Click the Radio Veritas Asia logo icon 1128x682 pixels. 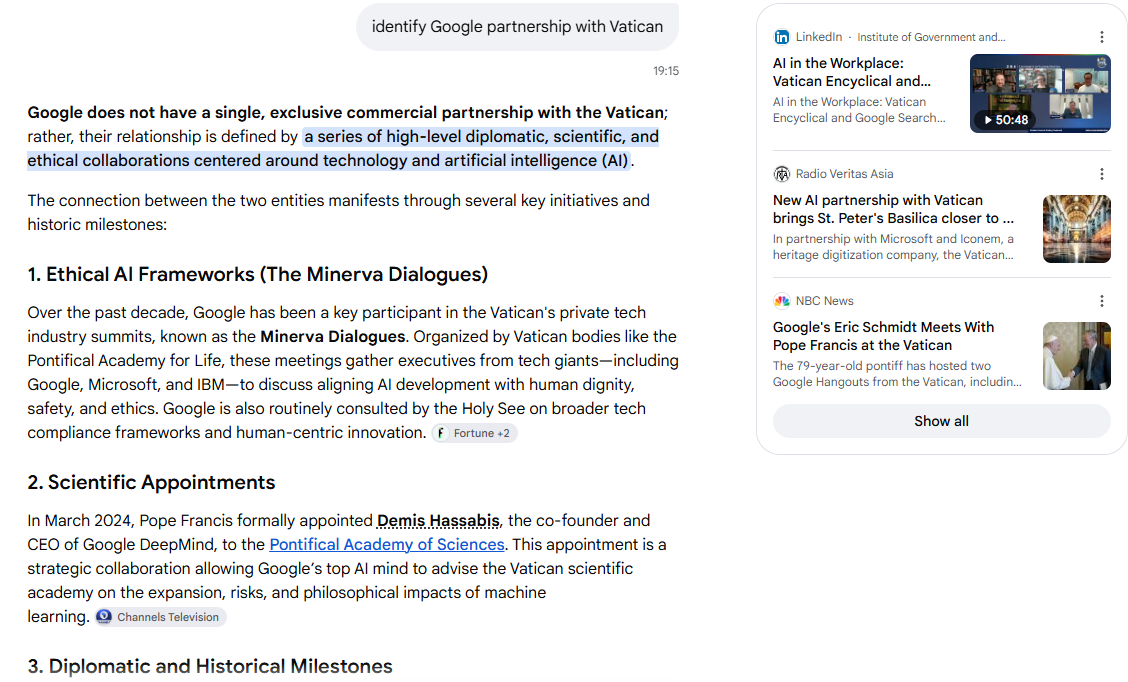click(x=781, y=174)
